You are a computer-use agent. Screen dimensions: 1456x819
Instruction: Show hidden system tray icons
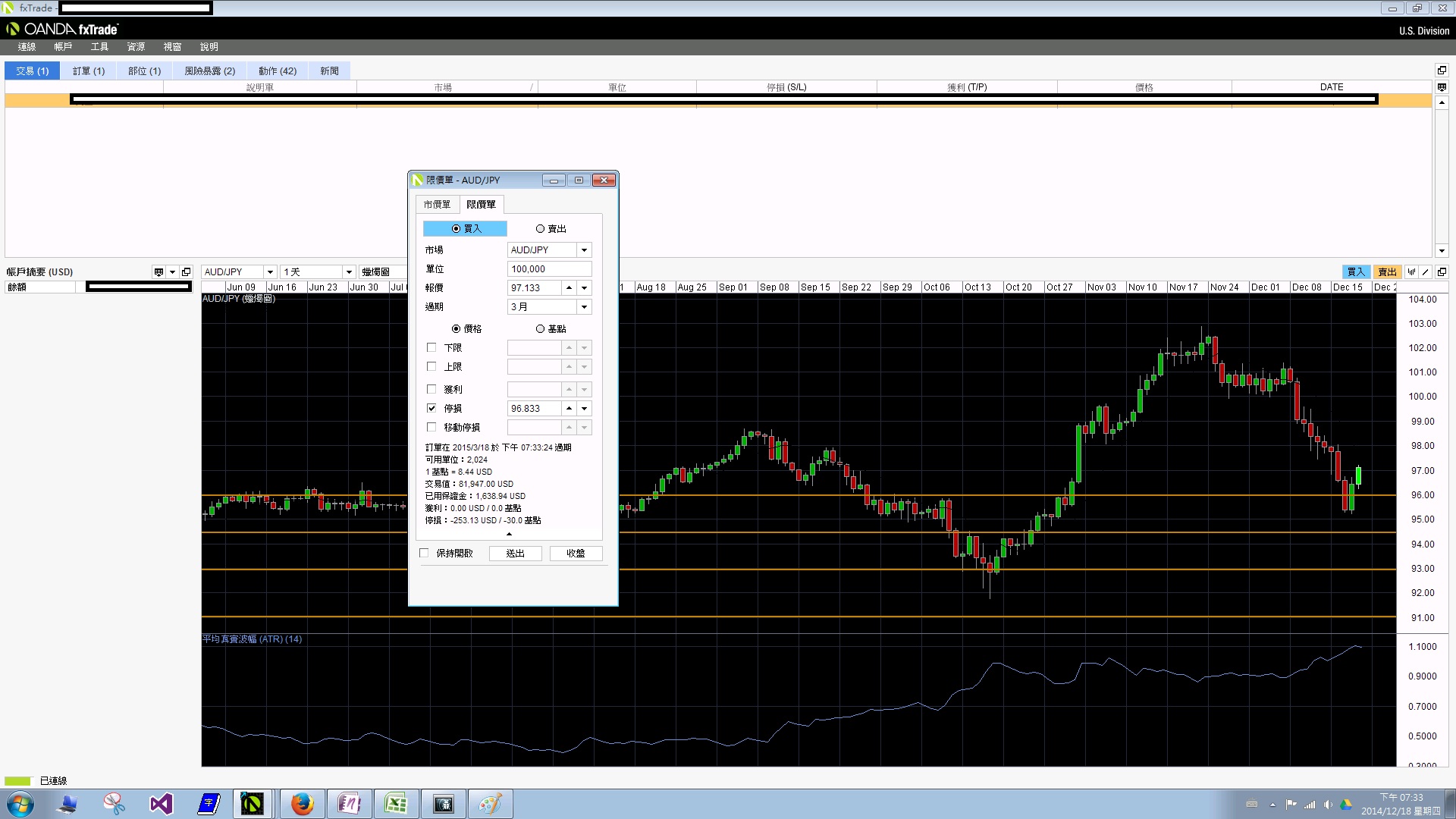(1272, 805)
